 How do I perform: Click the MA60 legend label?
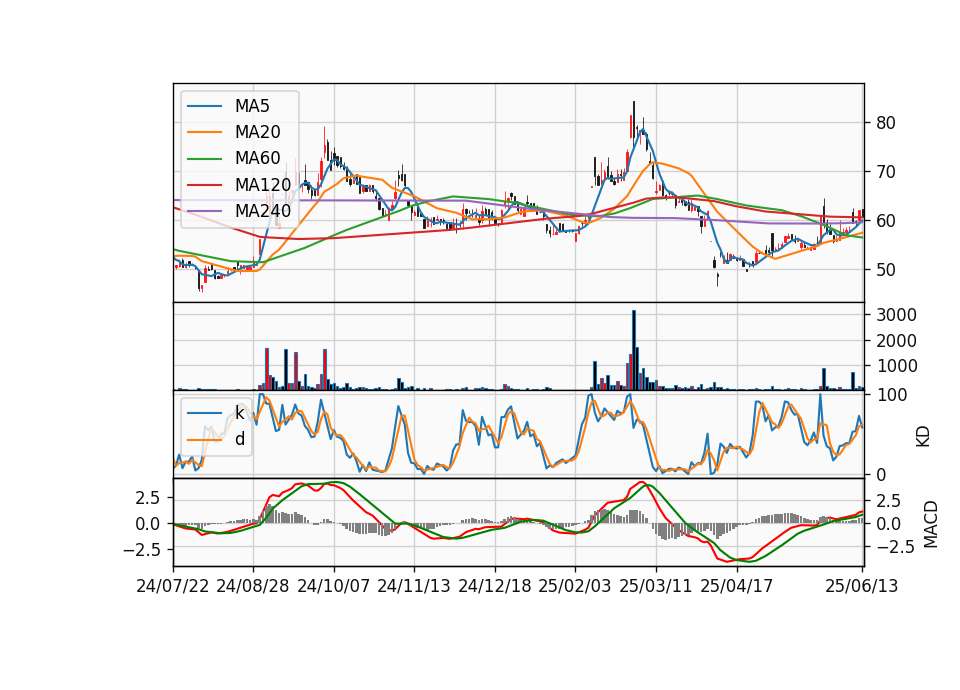pos(257,158)
